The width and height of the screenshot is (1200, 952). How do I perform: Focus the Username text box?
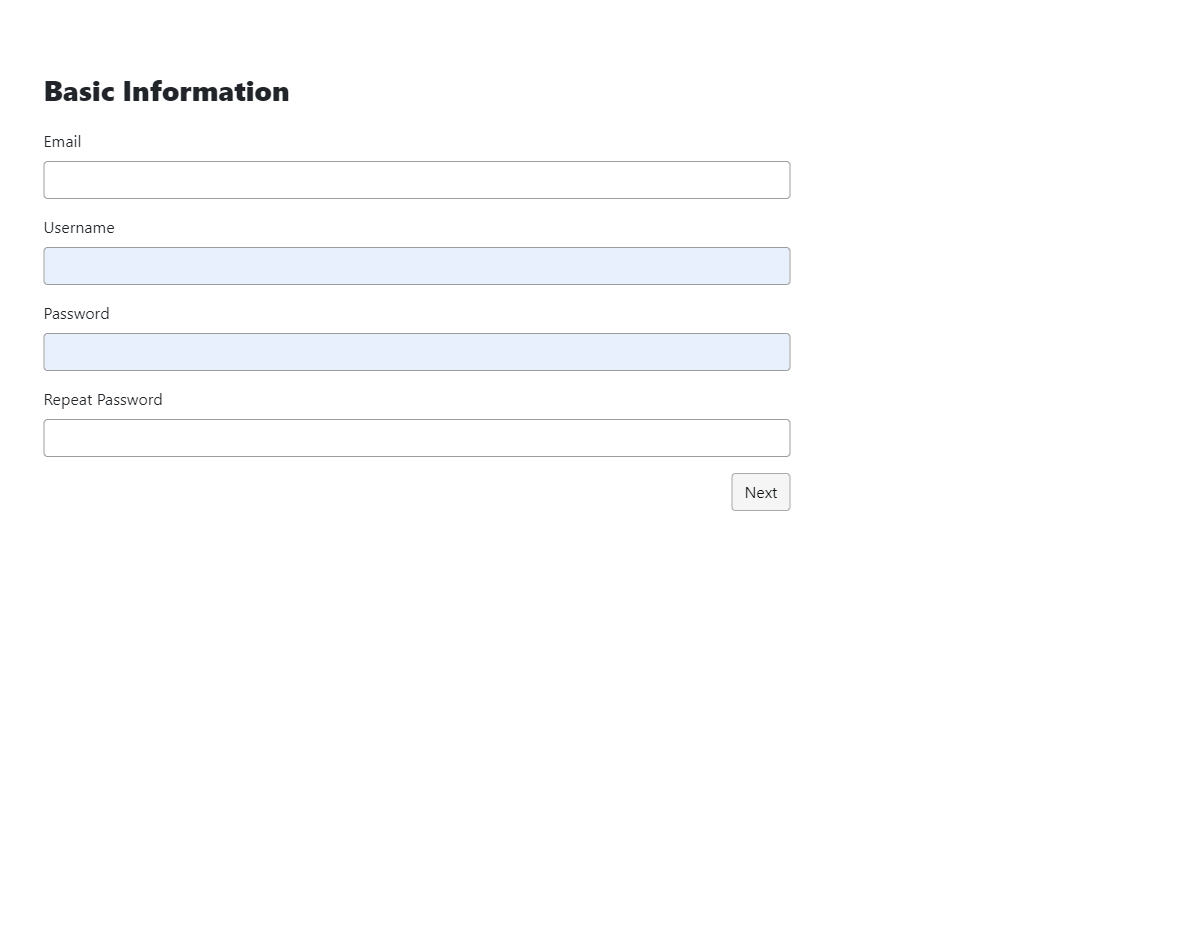point(416,266)
